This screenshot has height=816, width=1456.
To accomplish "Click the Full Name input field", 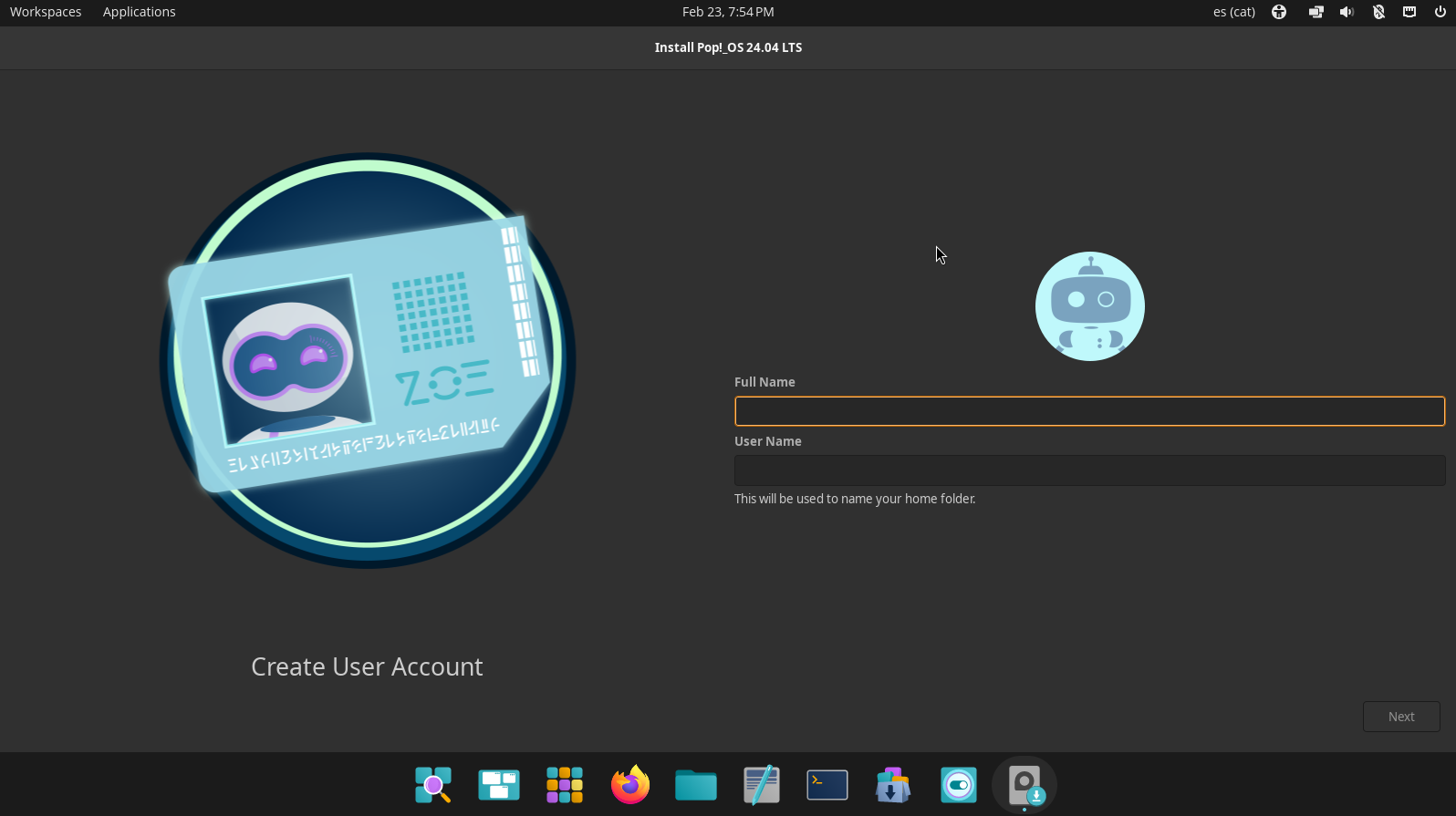I will (x=1089, y=411).
